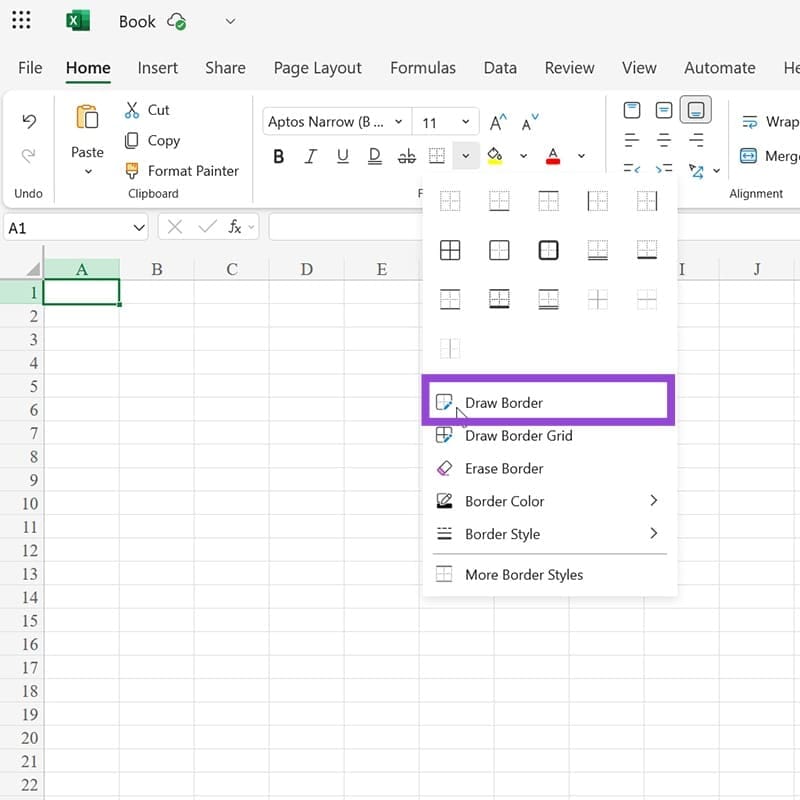Screen dimensions: 800x800
Task: Open the font size 11 dropdown
Action: 465,122
